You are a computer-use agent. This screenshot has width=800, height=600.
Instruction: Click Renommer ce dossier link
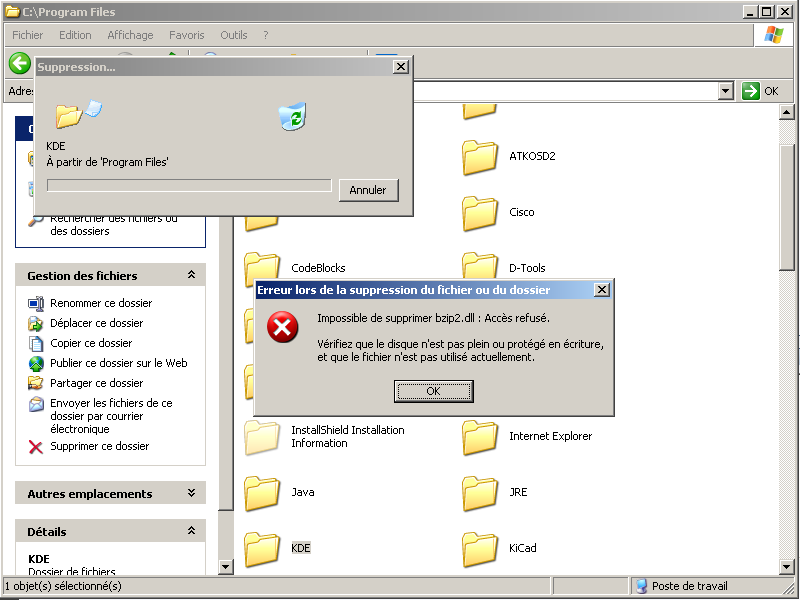(x=101, y=303)
